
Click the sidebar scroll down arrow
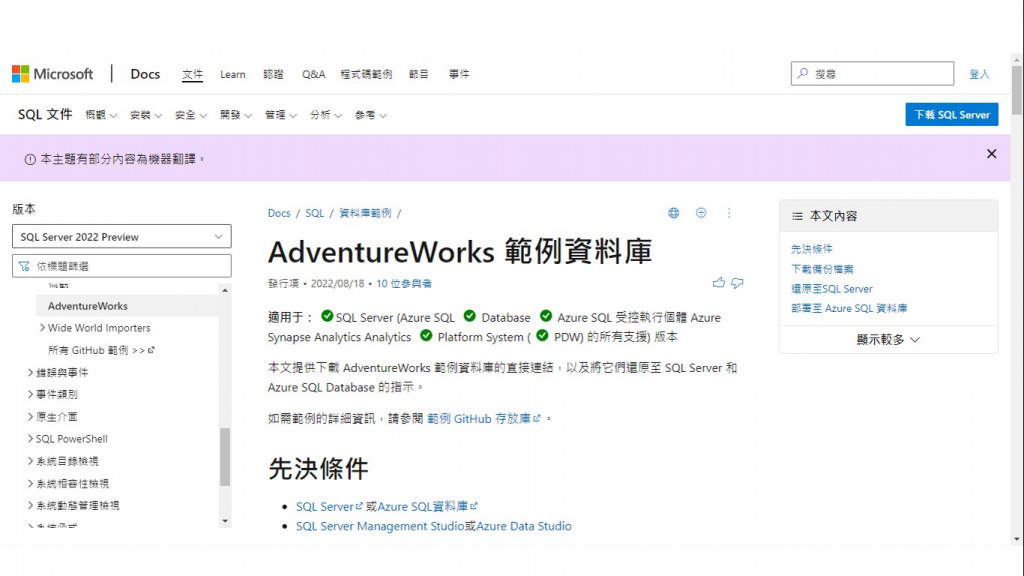point(225,521)
